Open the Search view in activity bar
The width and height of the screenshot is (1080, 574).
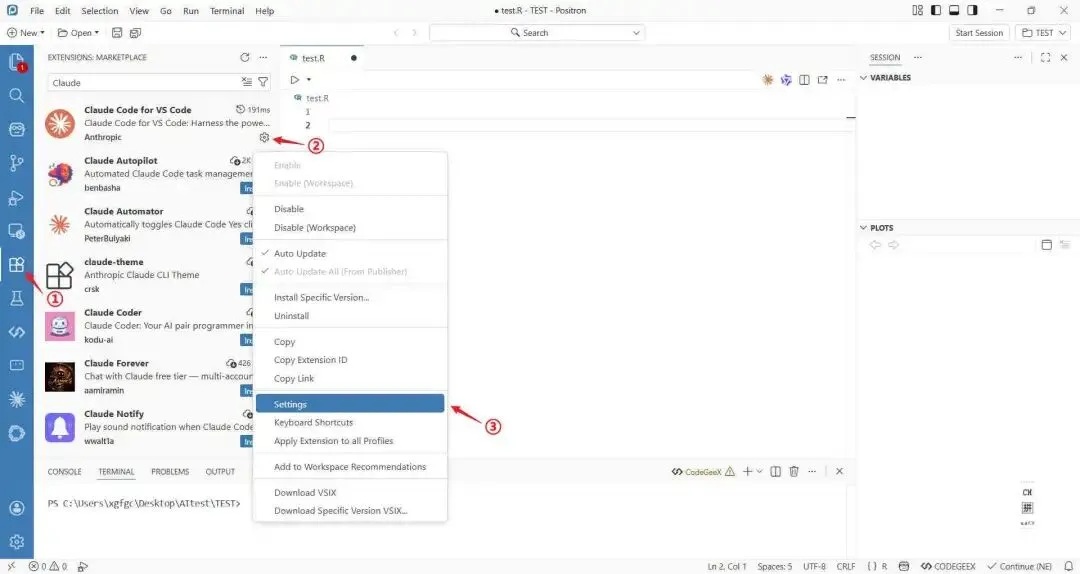pyautogui.click(x=17, y=96)
